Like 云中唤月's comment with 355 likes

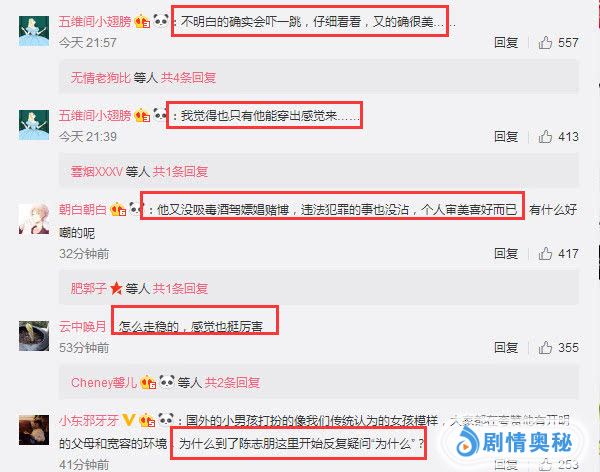tap(545, 347)
